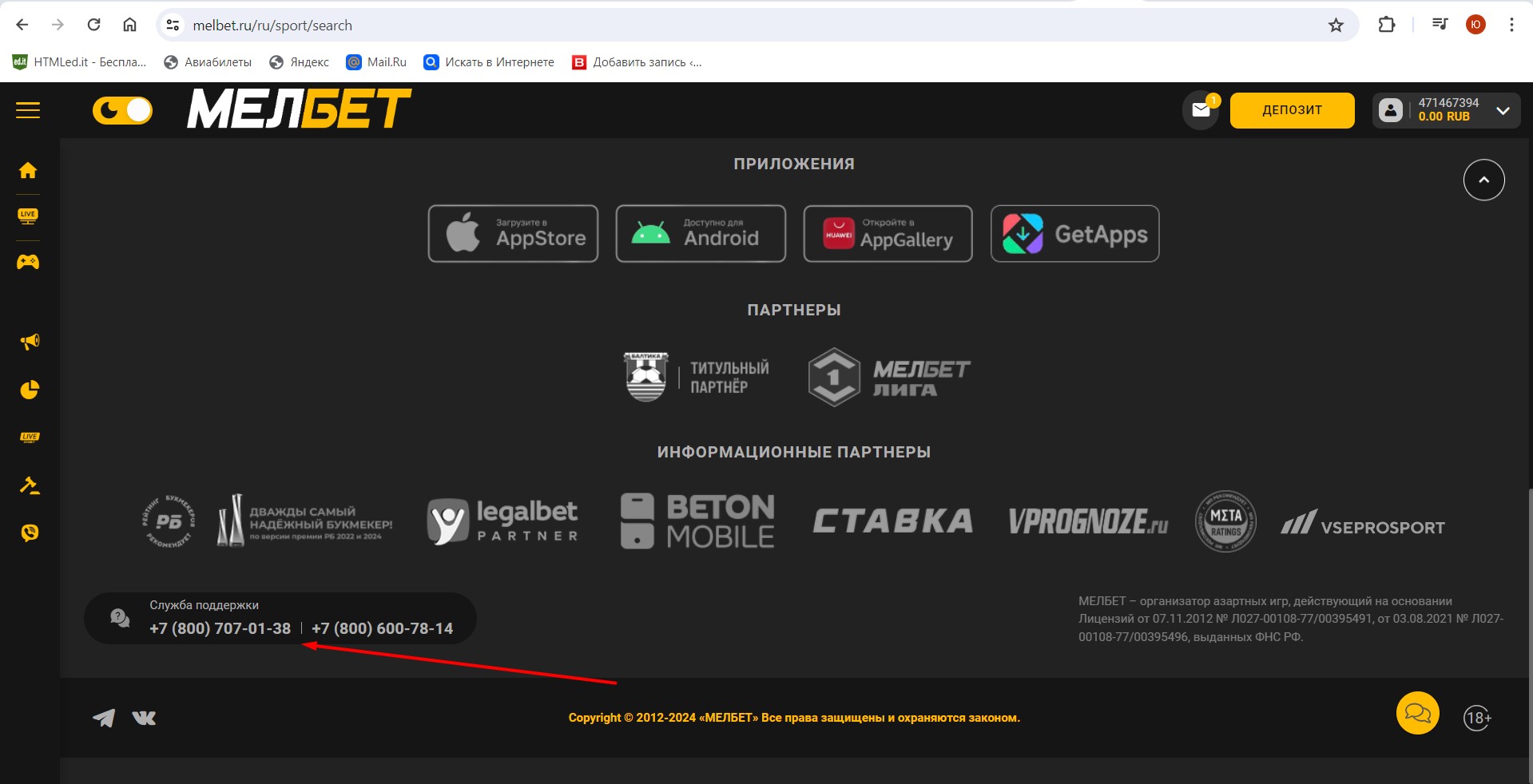This screenshot has height=784, width=1533.
Task: Open the gavel icon in the sidebar
Action: 30,485
